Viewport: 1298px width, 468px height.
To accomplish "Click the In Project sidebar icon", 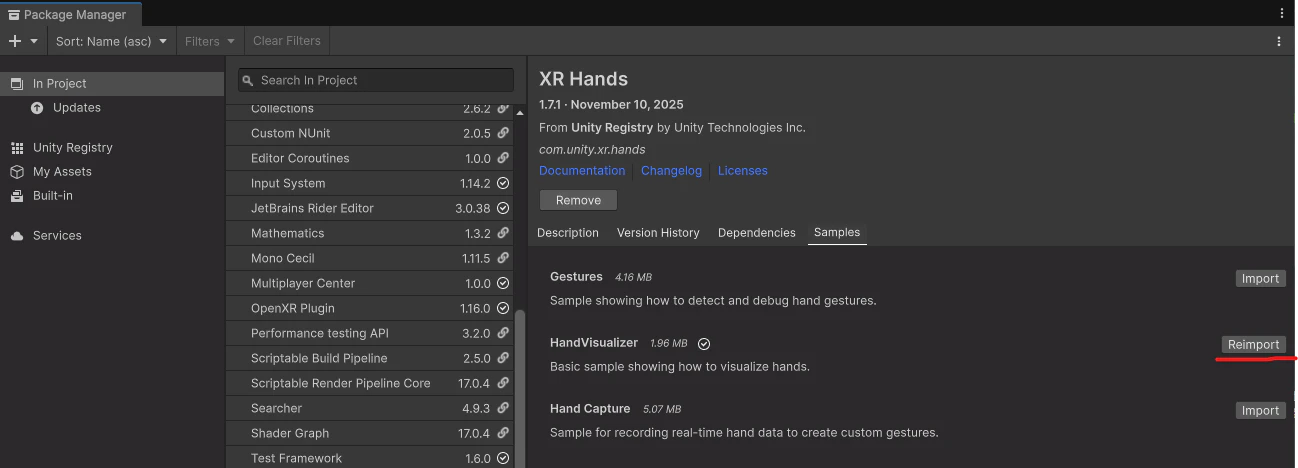I will (16, 83).
